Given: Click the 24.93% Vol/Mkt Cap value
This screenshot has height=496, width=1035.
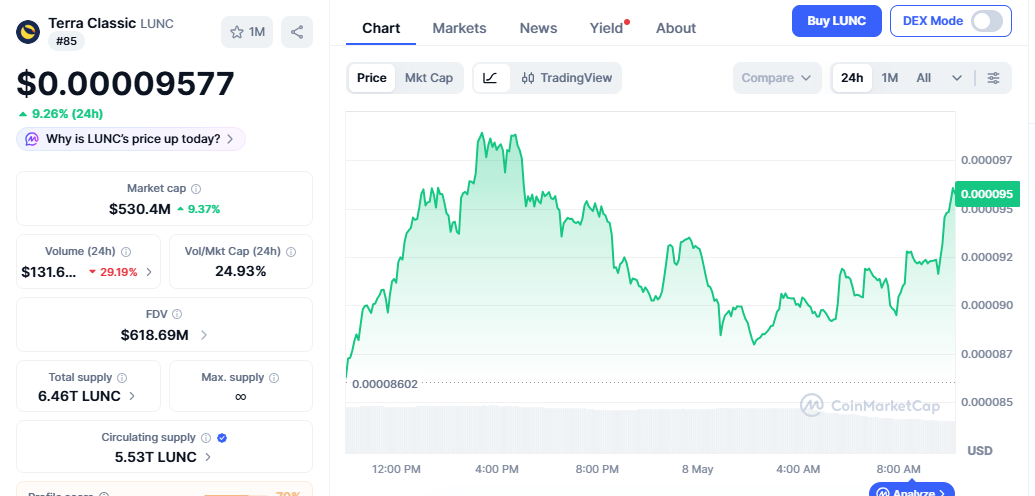Looking at the screenshot, I should point(240,271).
